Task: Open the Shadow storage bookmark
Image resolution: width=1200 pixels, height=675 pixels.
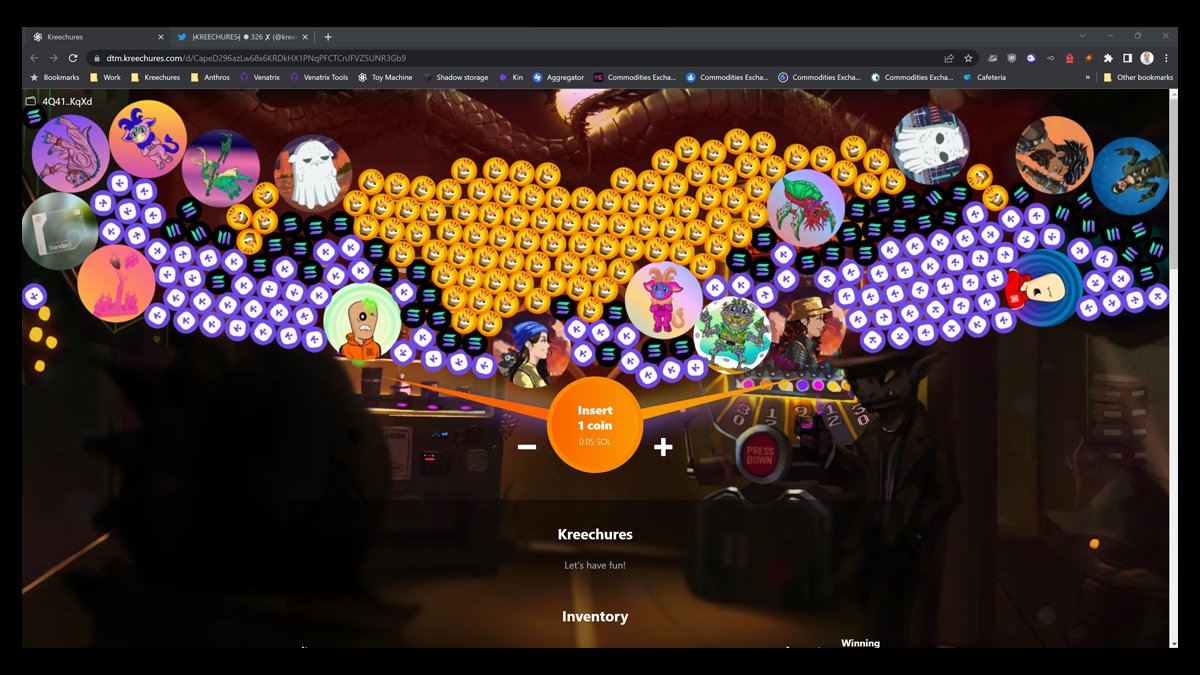Action: 455,77
